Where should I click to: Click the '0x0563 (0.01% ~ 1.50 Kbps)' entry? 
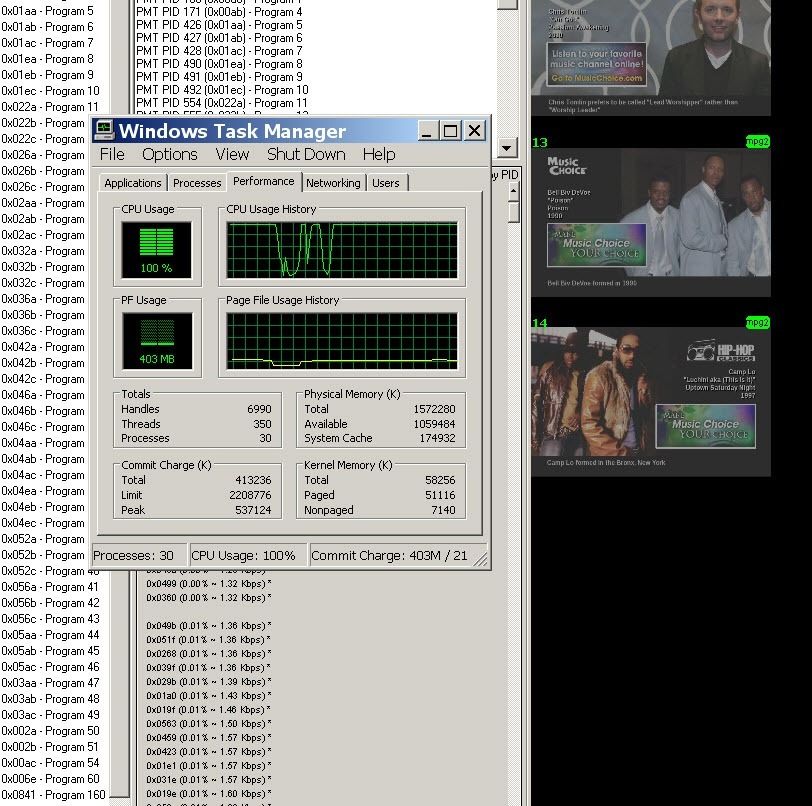tap(209, 724)
